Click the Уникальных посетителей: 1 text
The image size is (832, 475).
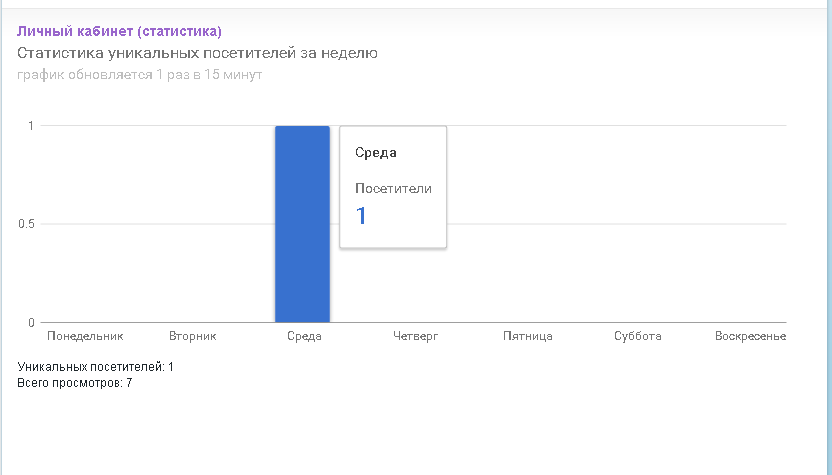click(x=95, y=367)
